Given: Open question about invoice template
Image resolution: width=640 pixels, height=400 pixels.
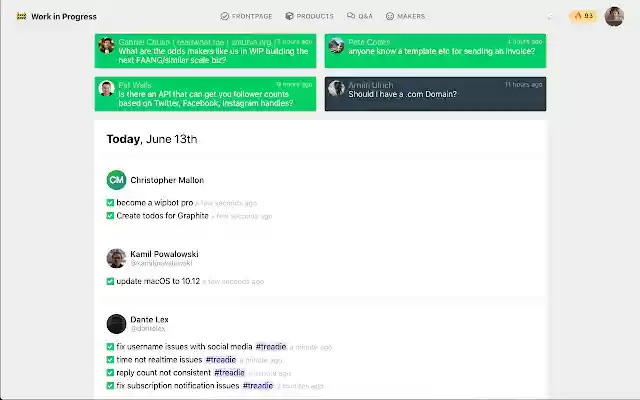Looking at the screenshot, I should point(435,51).
